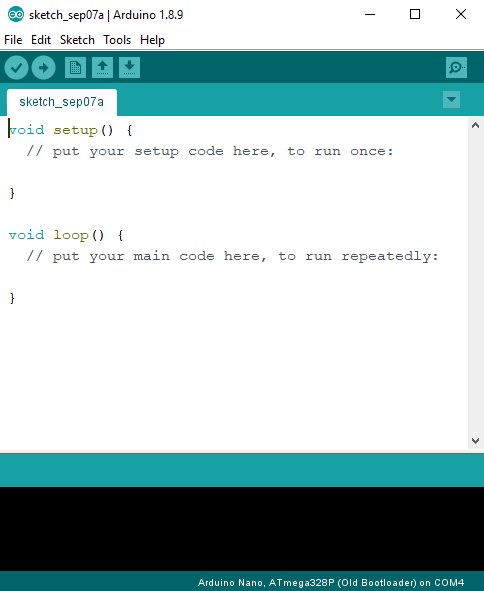
Task: Click the Arduino Nano board status text
Action: click(331, 583)
